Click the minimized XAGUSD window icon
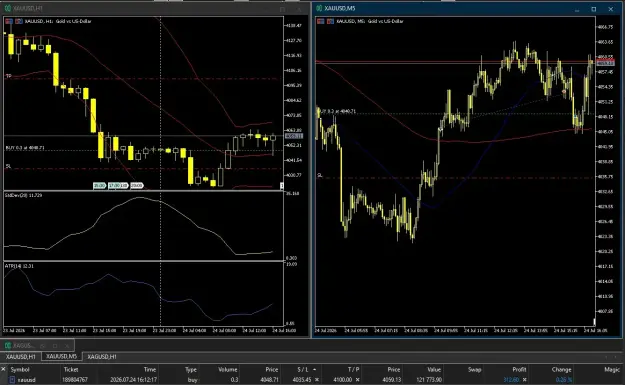This screenshot has height=385, width=625. click(x=8, y=346)
